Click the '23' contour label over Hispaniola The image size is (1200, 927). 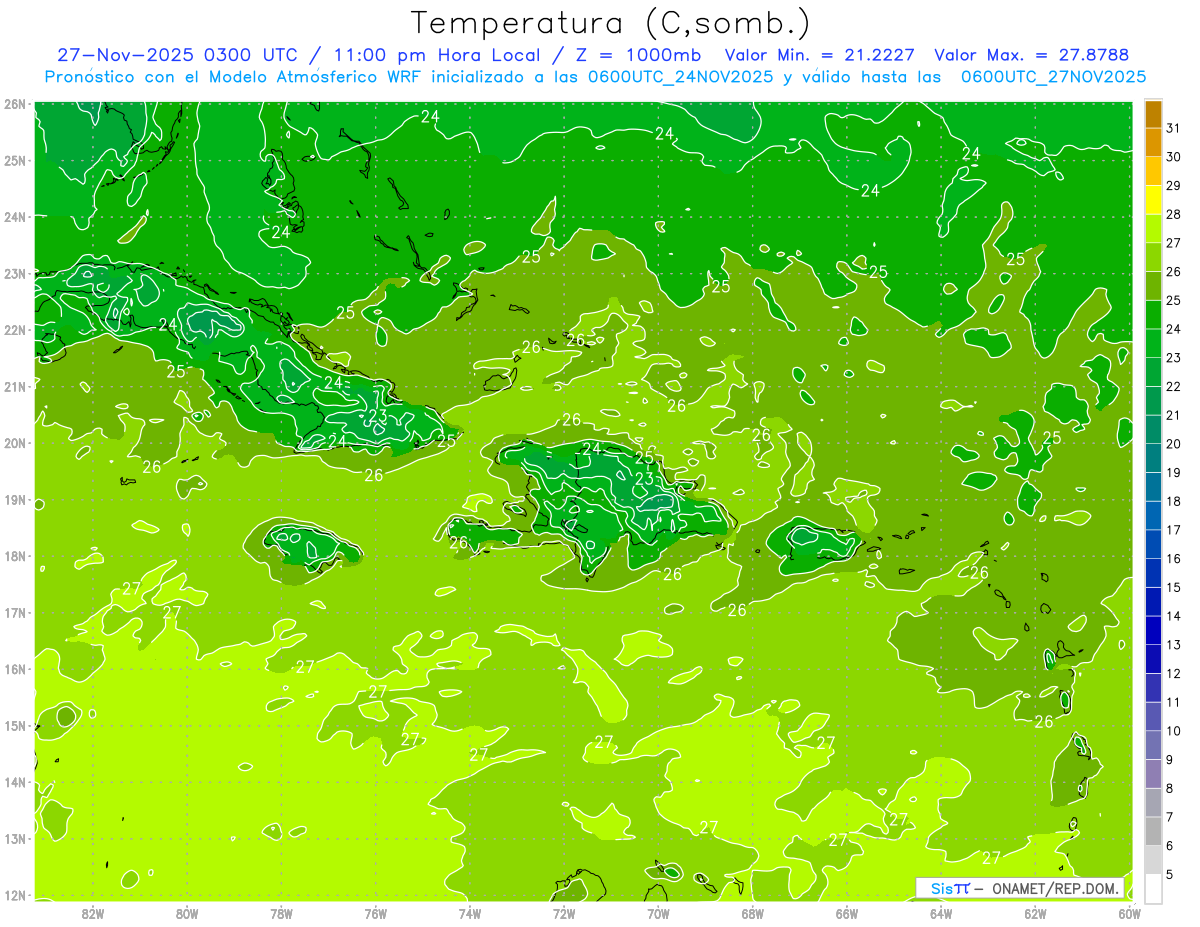644,479
